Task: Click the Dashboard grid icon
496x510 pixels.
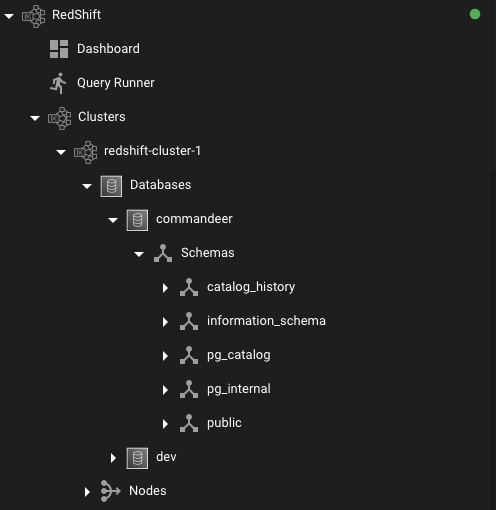Action: coord(59,49)
